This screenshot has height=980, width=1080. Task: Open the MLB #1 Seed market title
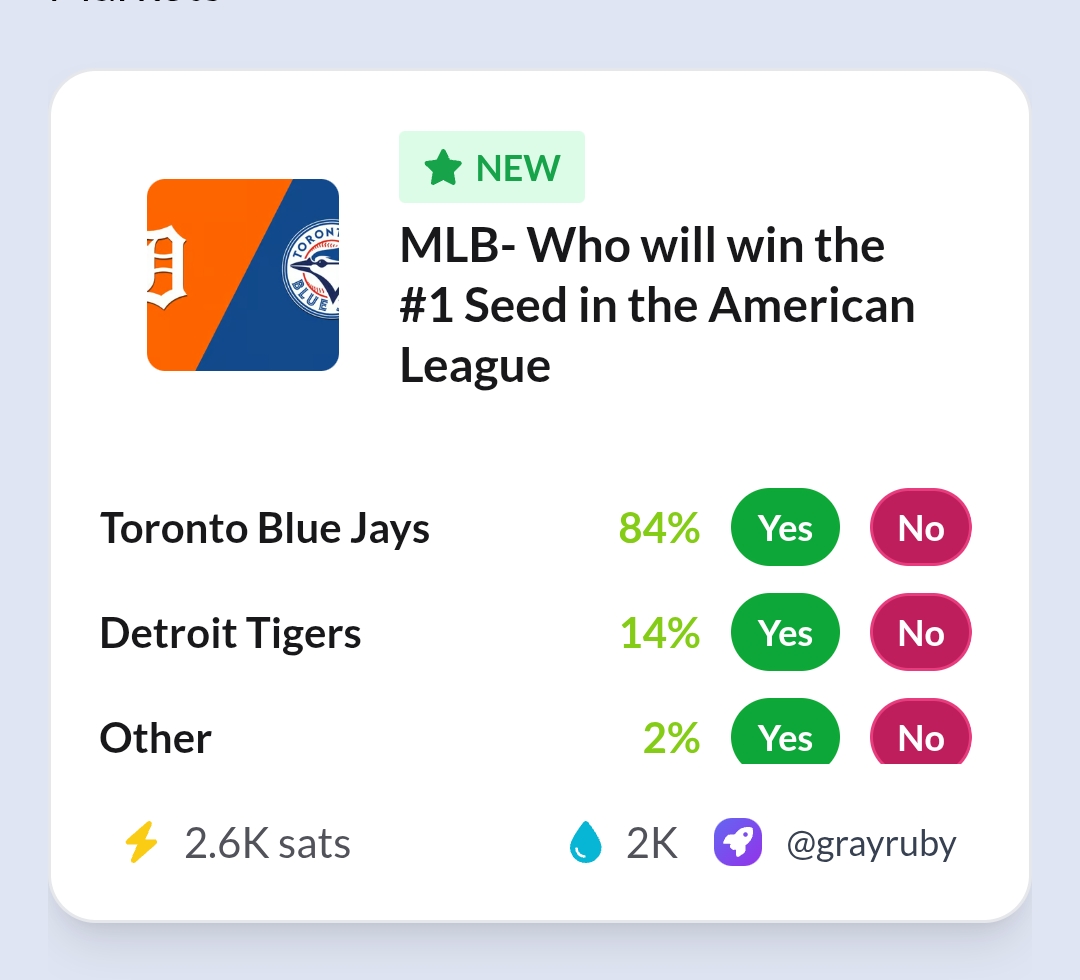pyautogui.click(x=658, y=305)
